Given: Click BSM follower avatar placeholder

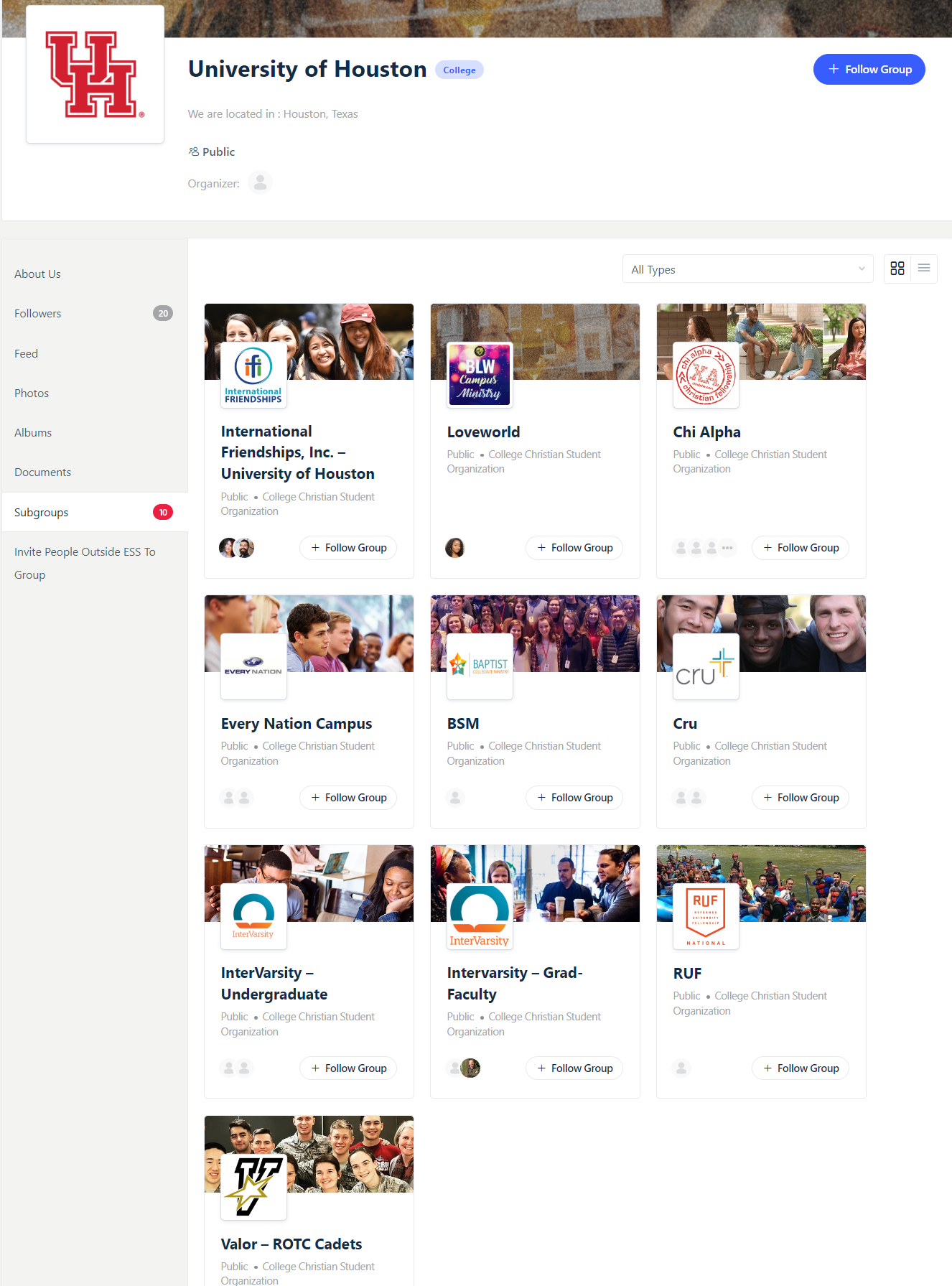Looking at the screenshot, I should [x=455, y=798].
